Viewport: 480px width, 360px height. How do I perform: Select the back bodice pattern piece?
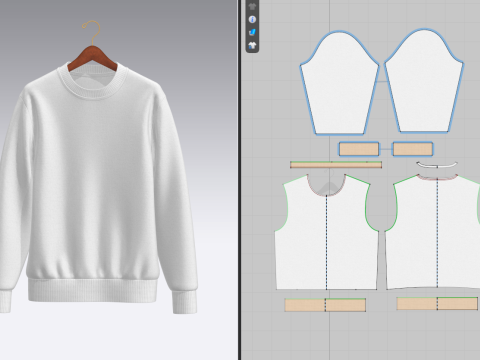click(x=433, y=232)
